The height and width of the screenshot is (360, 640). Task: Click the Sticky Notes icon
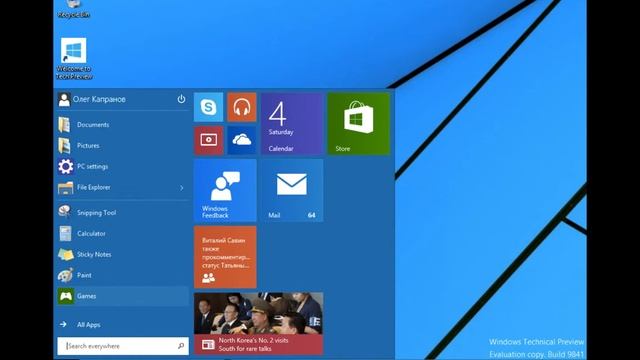pyautogui.click(x=65, y=254)
